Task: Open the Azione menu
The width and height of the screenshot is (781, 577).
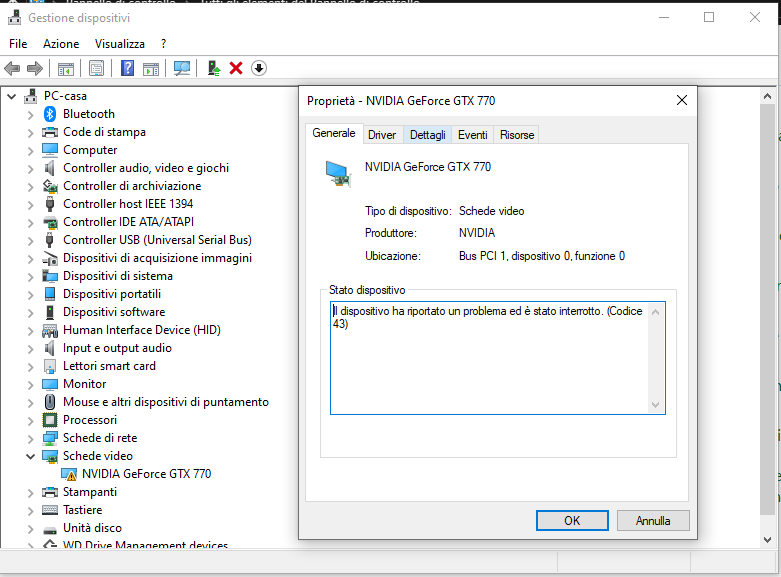Action: (61, 44)
